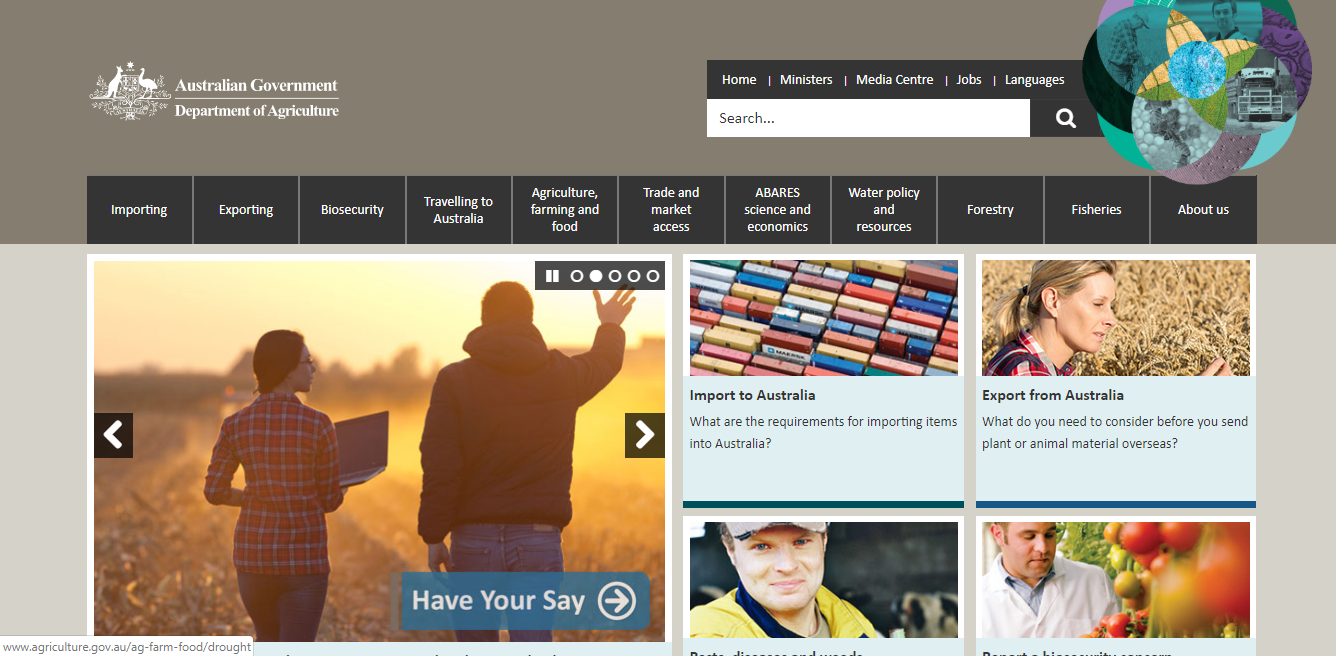
Task: Open Water policy and resources menu
Action: tap(884, 210)
